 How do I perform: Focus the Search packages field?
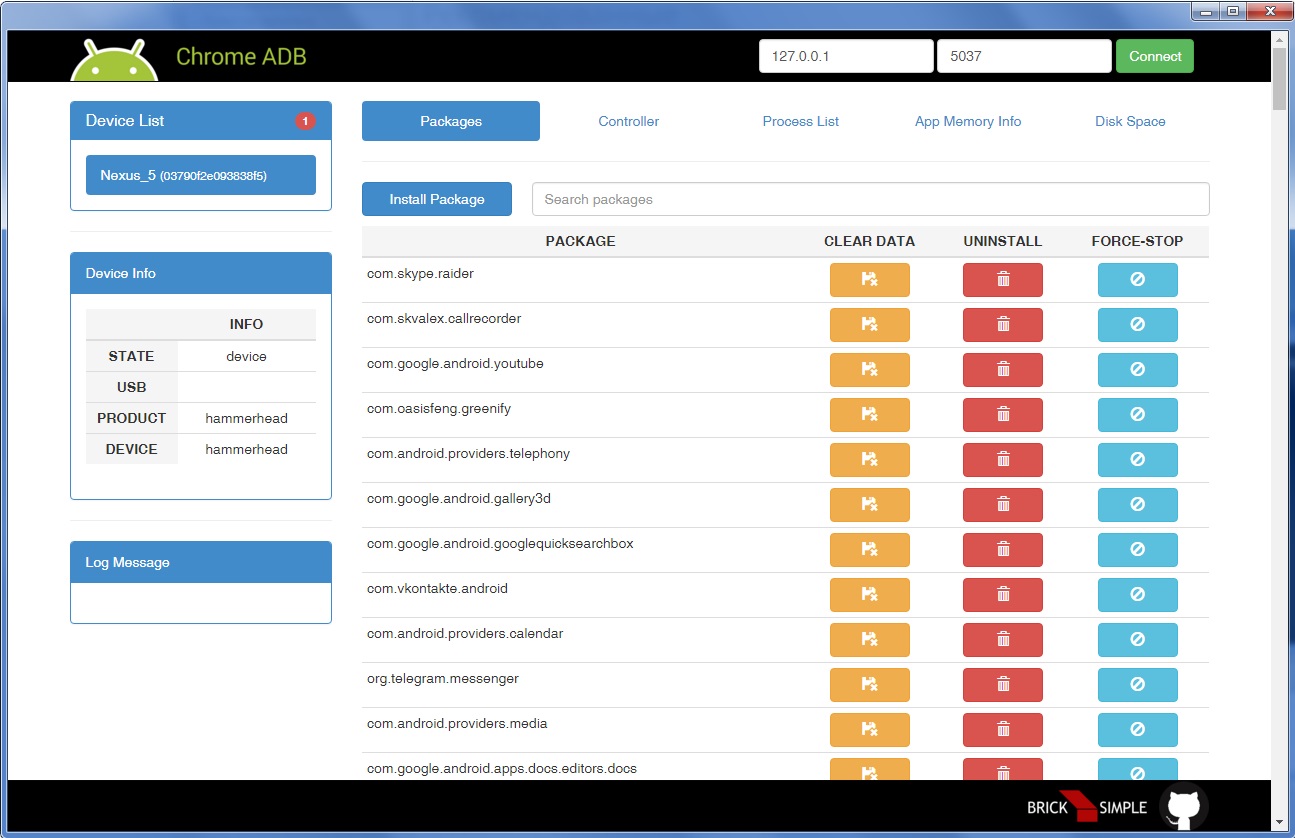870,199
